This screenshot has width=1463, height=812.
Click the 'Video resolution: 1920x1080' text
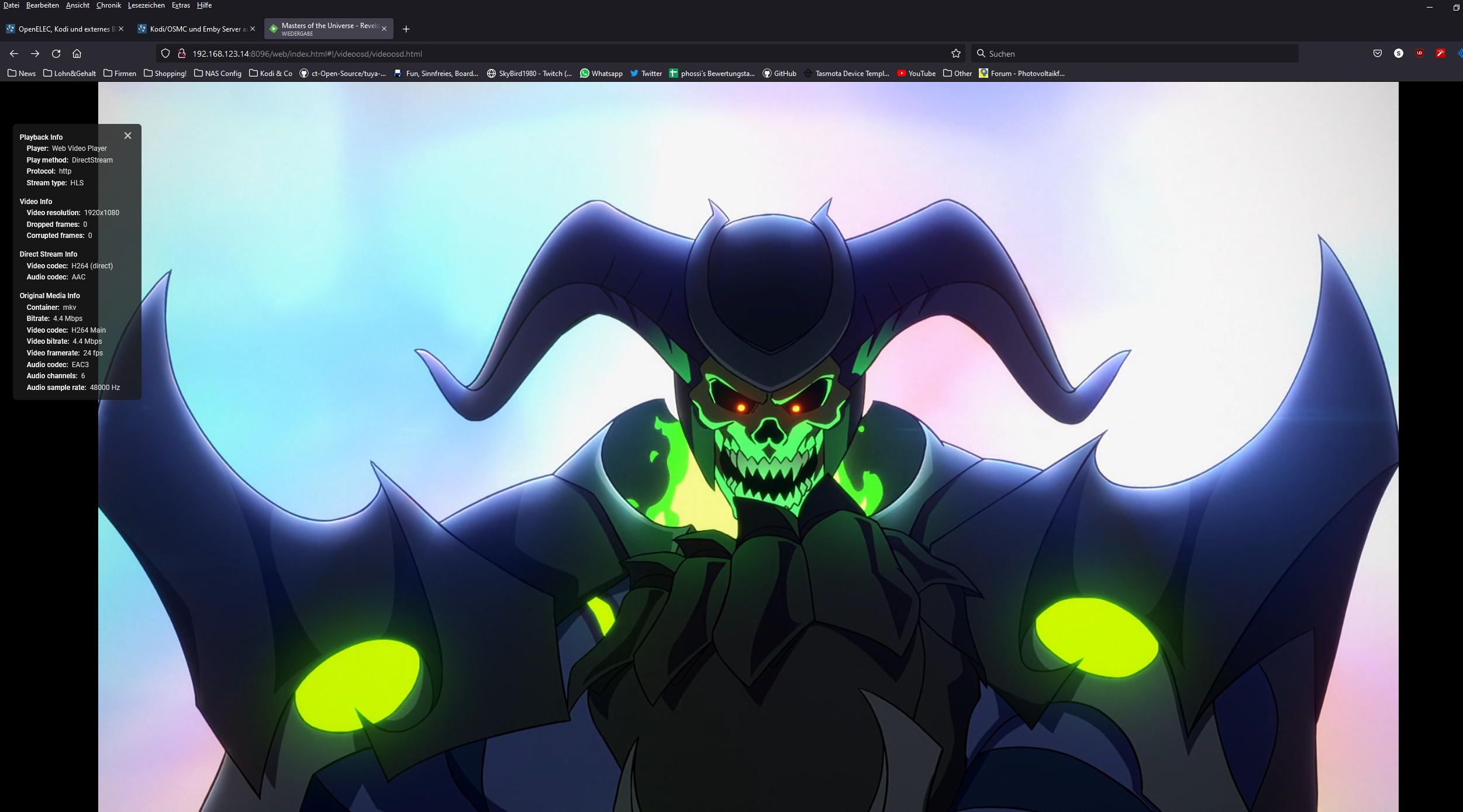pos(73,213)
